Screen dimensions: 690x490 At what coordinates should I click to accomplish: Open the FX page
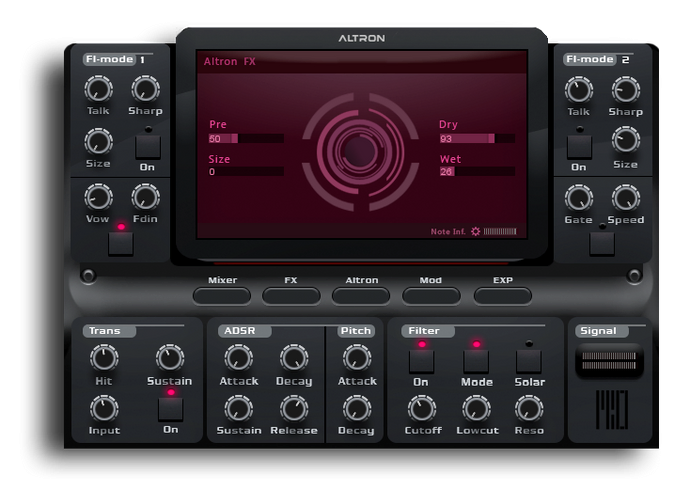291,296
